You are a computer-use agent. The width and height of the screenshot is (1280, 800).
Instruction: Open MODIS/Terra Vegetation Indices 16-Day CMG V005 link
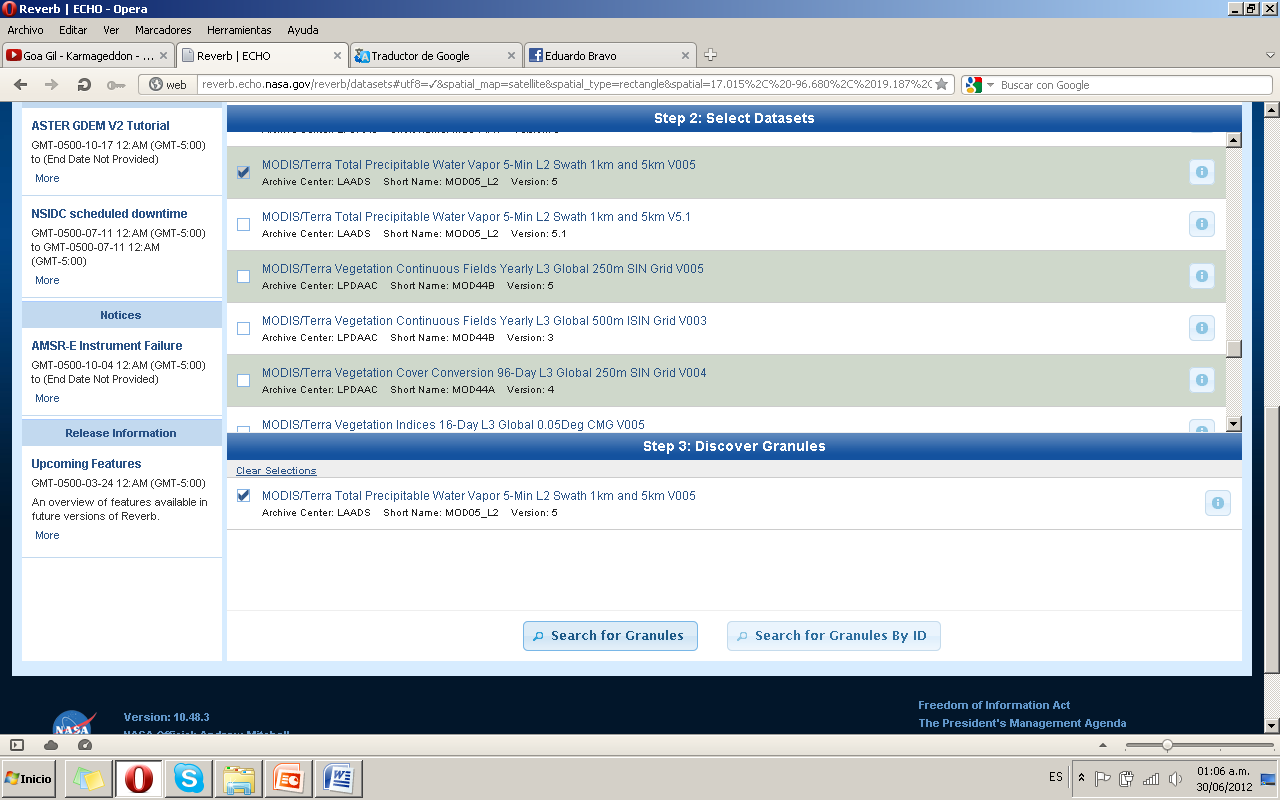click(453, 425)
